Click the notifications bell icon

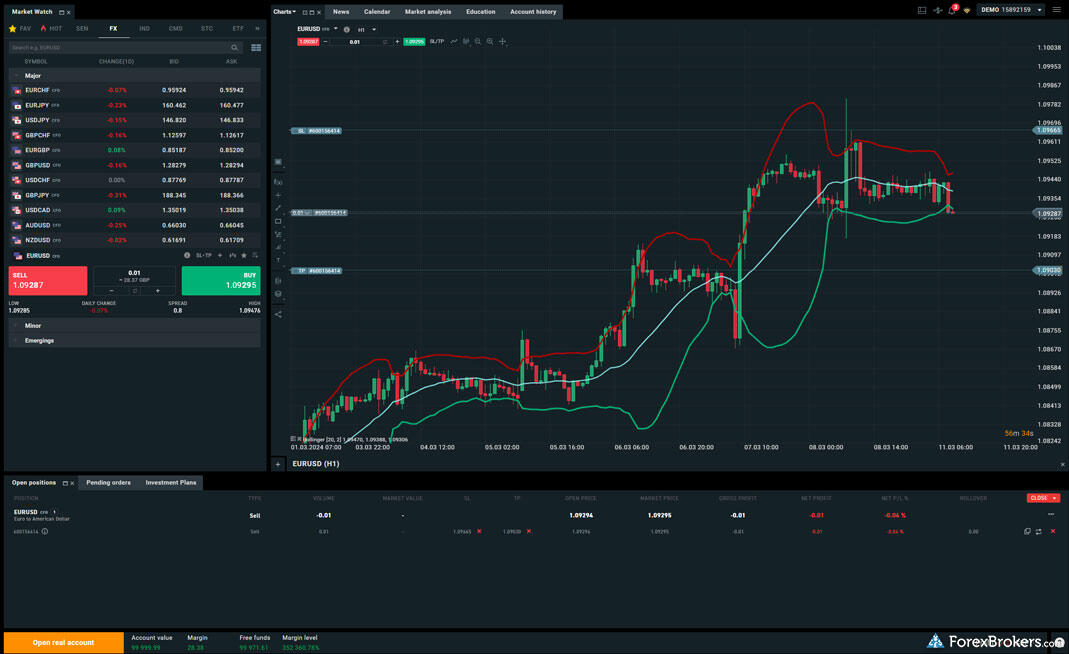[951, 10]
